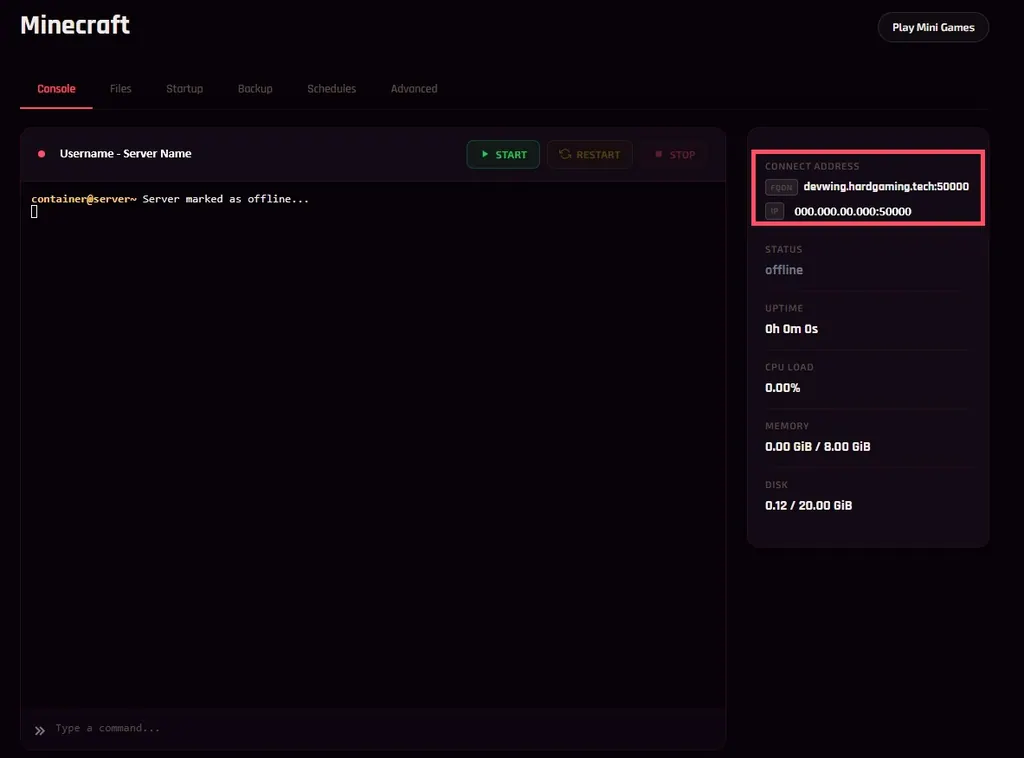Click the CPU load value '0.00%'
The image size is (1024, 758).
point(782,387)
